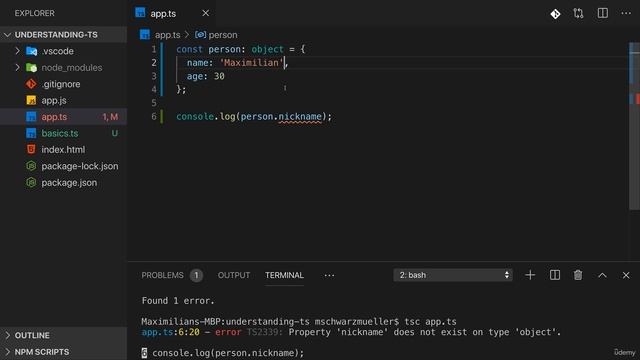This screenshot has width=640, height=360.
Task: Click the app.ts breadcrumb file icon
Action: [145, 35]
